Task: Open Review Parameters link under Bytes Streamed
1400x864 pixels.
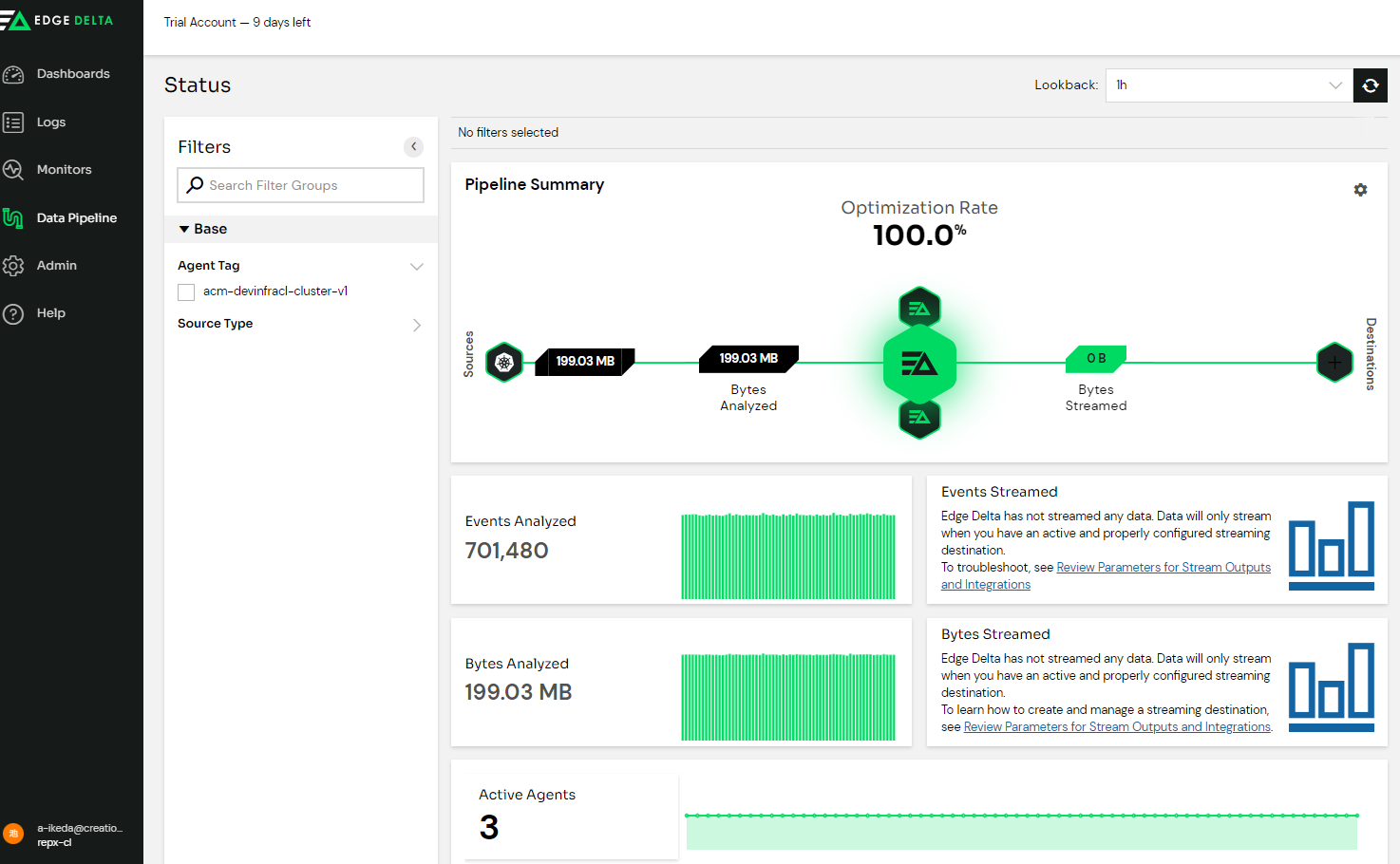Action: pos(1117,727)
